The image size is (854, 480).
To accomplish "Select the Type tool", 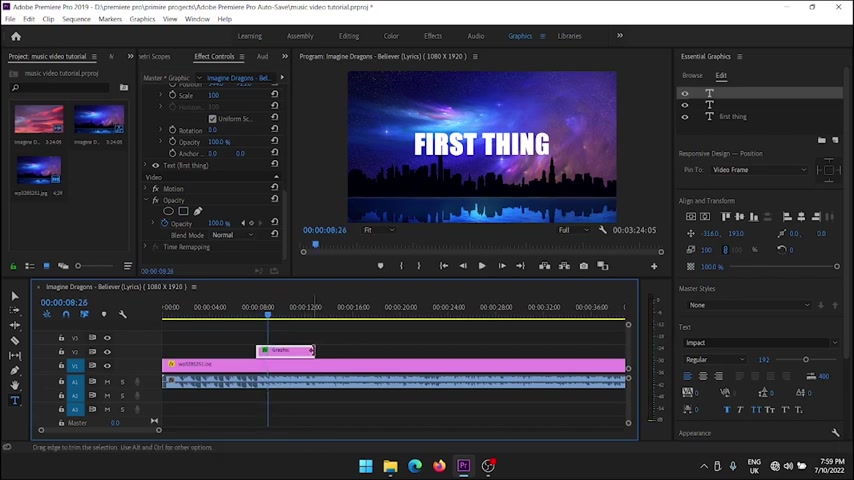I will coord(15,400).
